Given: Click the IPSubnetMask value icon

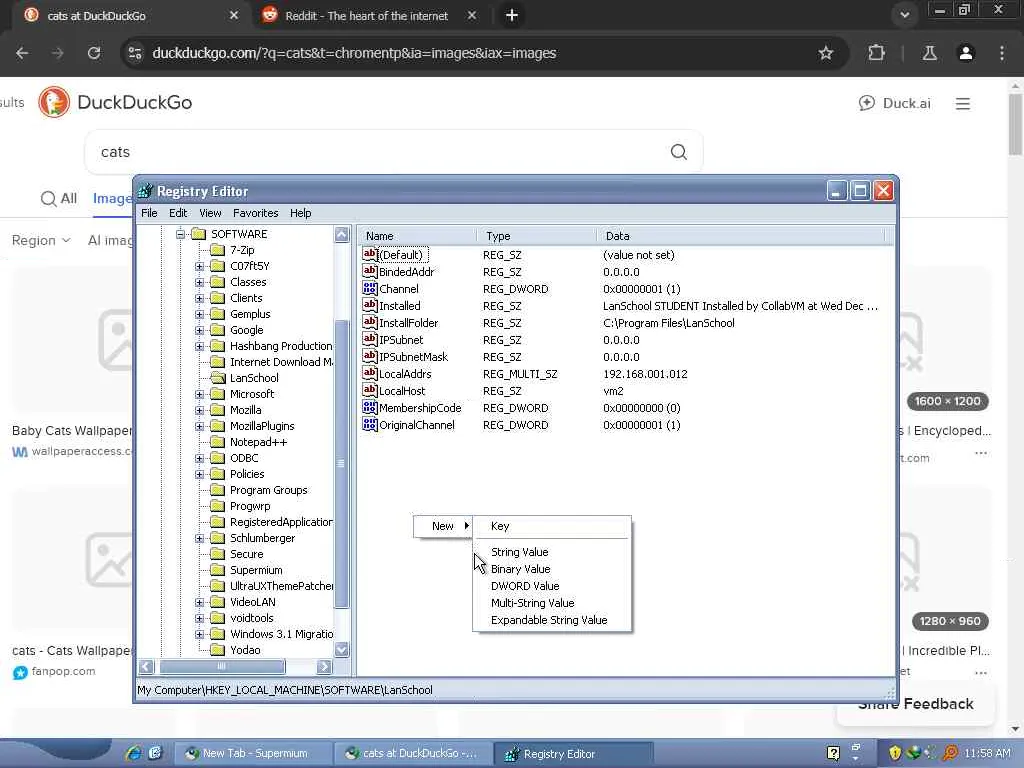Looking at the screenshot, I should point(370,357).
